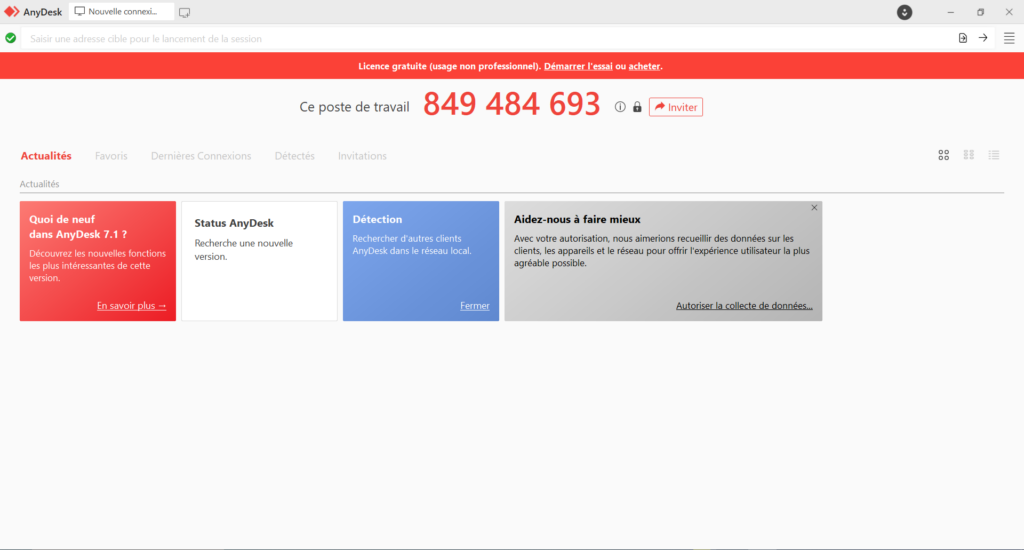This screenshot has height=550, width=1024.
Task: Follow the 'acheter' link
Action: coord(644,66)
